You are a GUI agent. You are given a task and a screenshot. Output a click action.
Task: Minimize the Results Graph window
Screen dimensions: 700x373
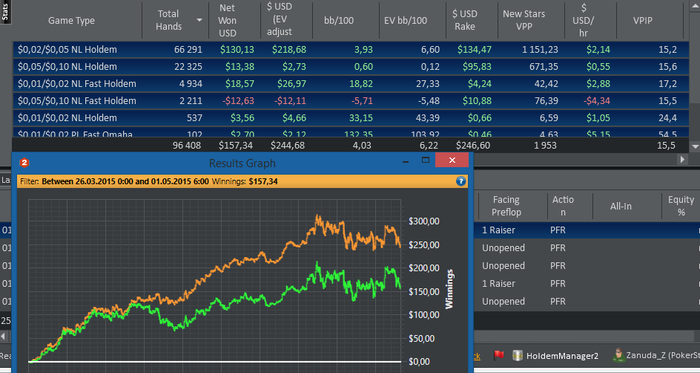pos(405,161)
